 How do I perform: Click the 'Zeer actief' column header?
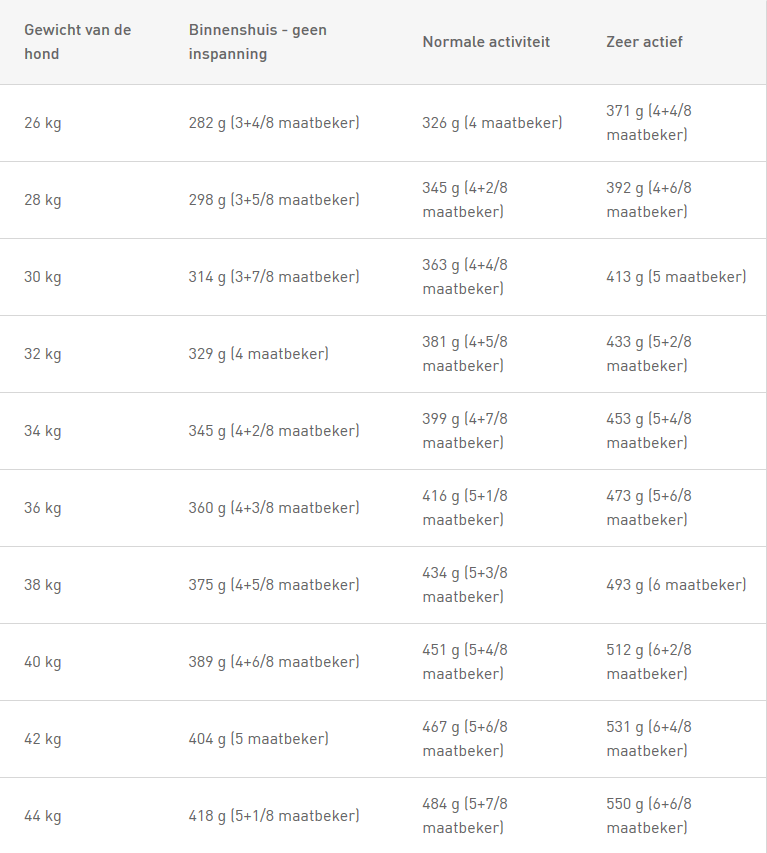[644, 42]
